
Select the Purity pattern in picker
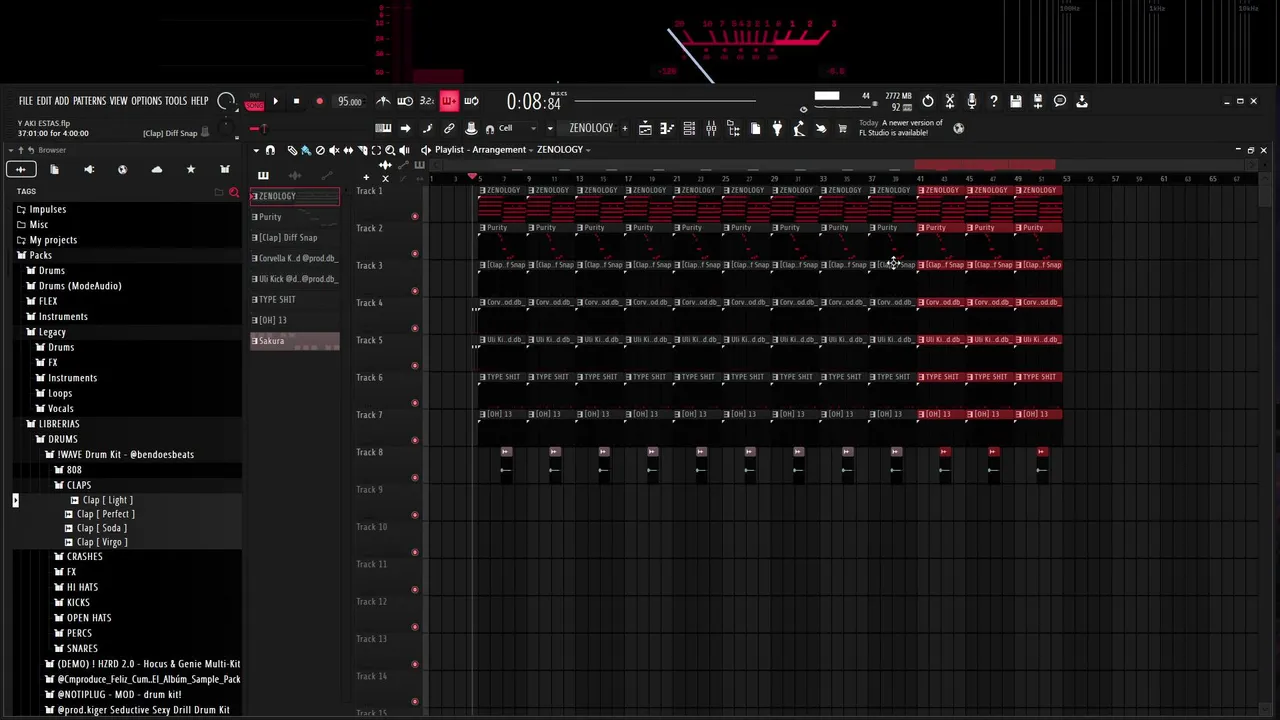coord(295,217)
